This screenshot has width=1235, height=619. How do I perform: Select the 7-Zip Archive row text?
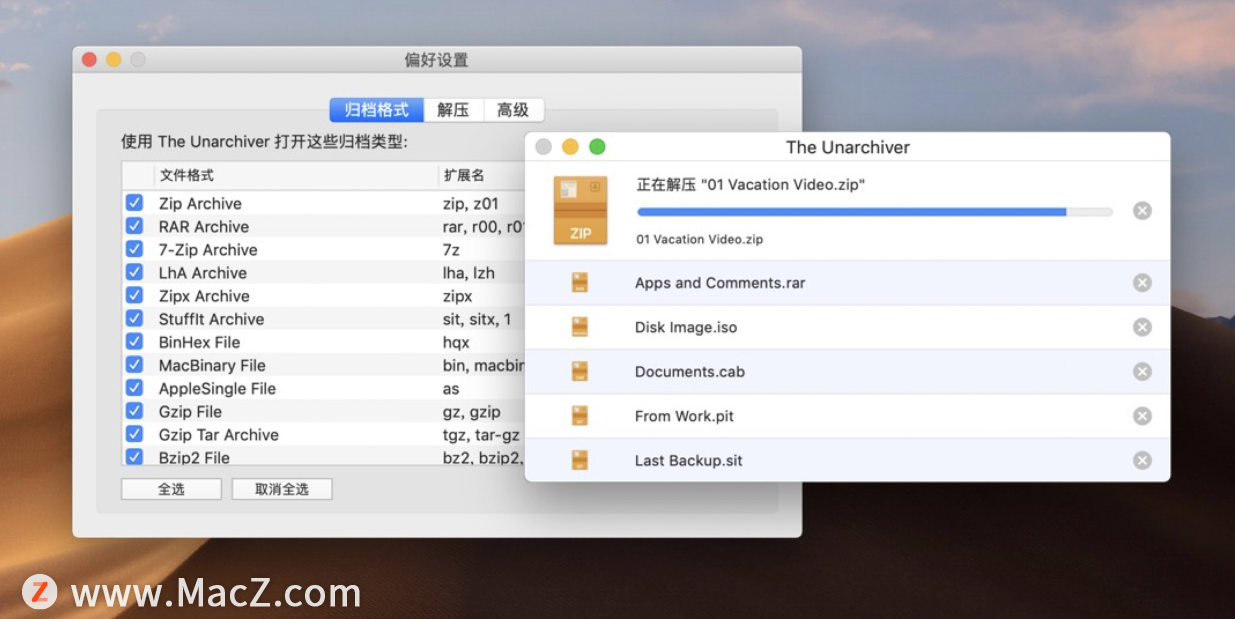(208, 249)
